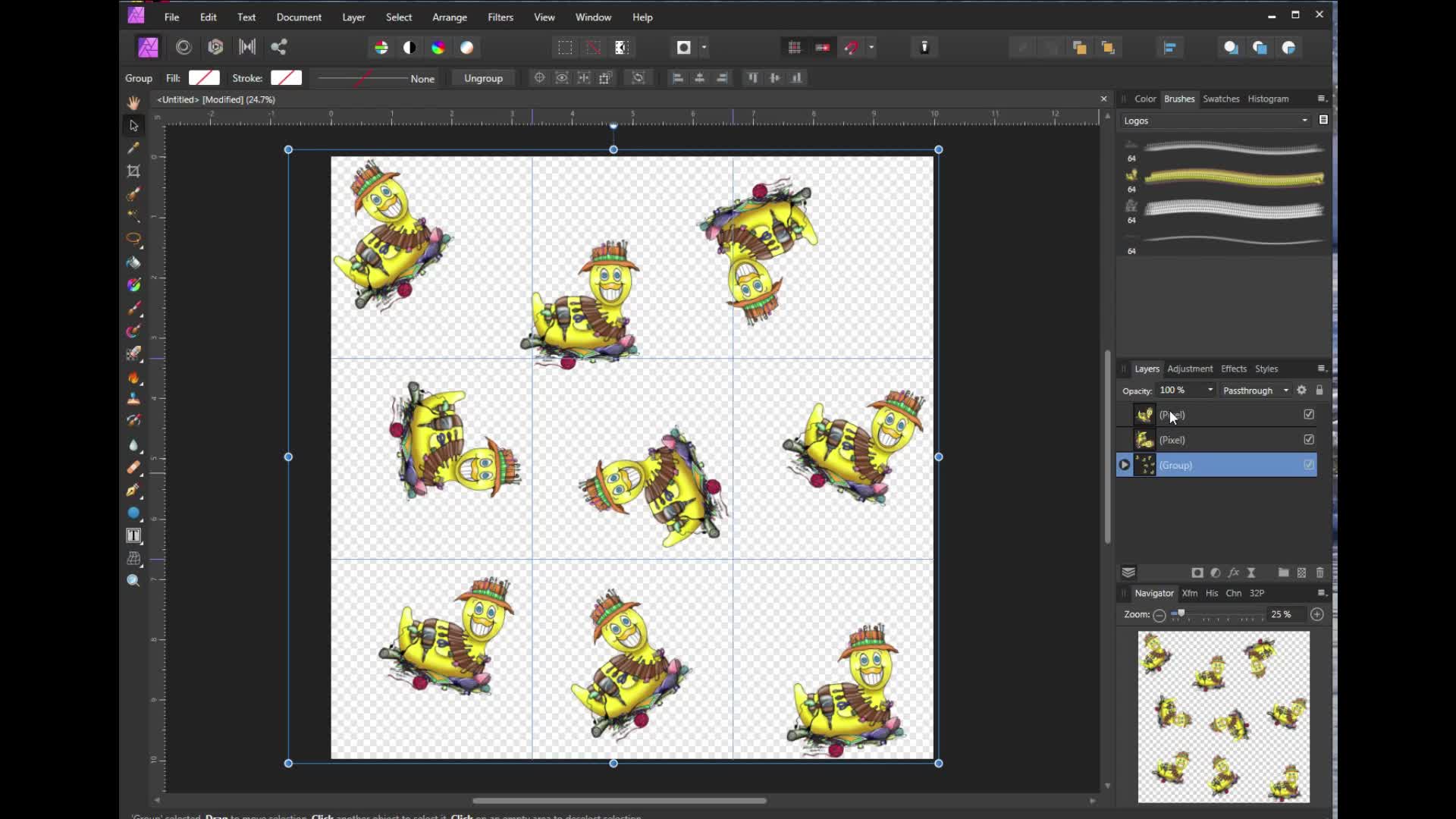Open the Arrange menu
1456x819 pixels.
pos(450,17)
